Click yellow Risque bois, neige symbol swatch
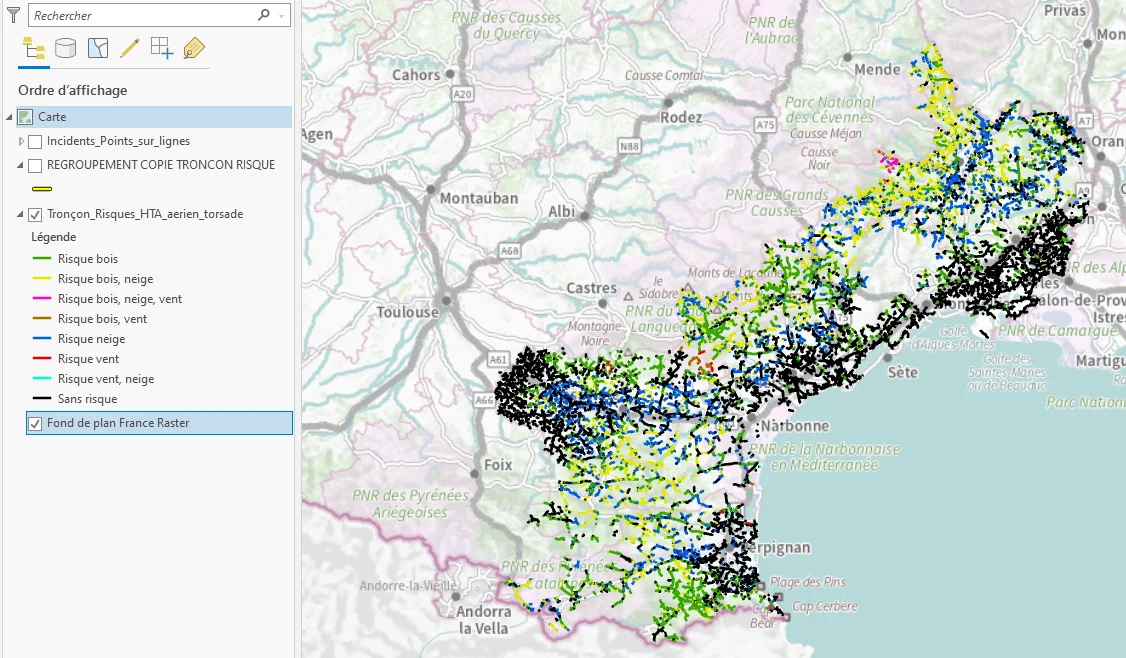Screen dimensions: 1126x658 [x=42, y=279]
